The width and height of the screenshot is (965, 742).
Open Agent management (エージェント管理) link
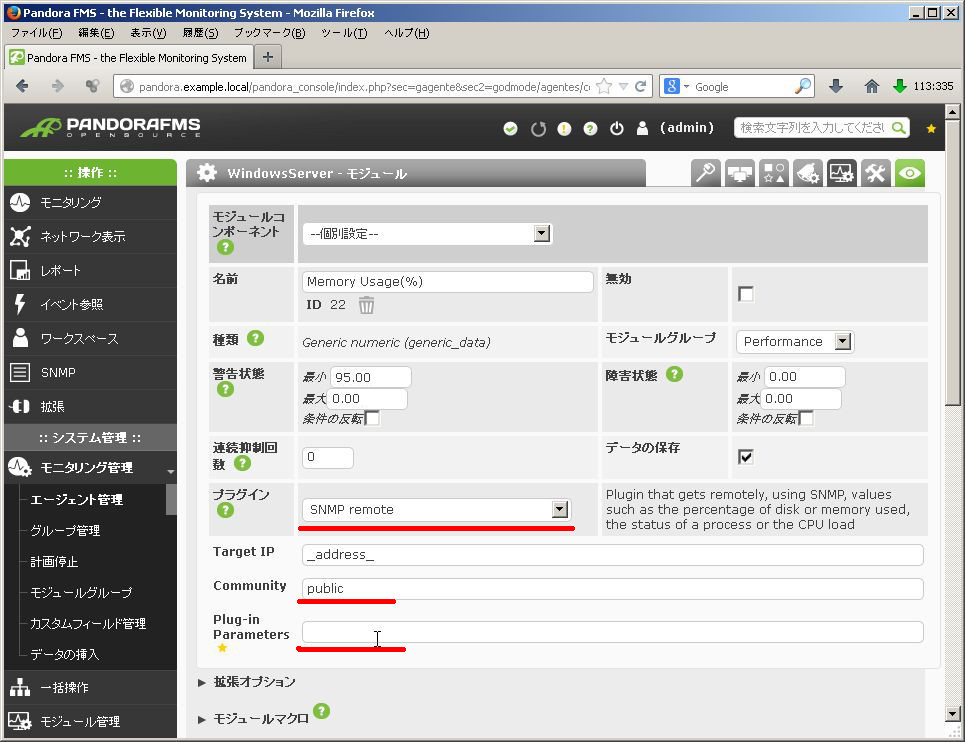[77, 500]
